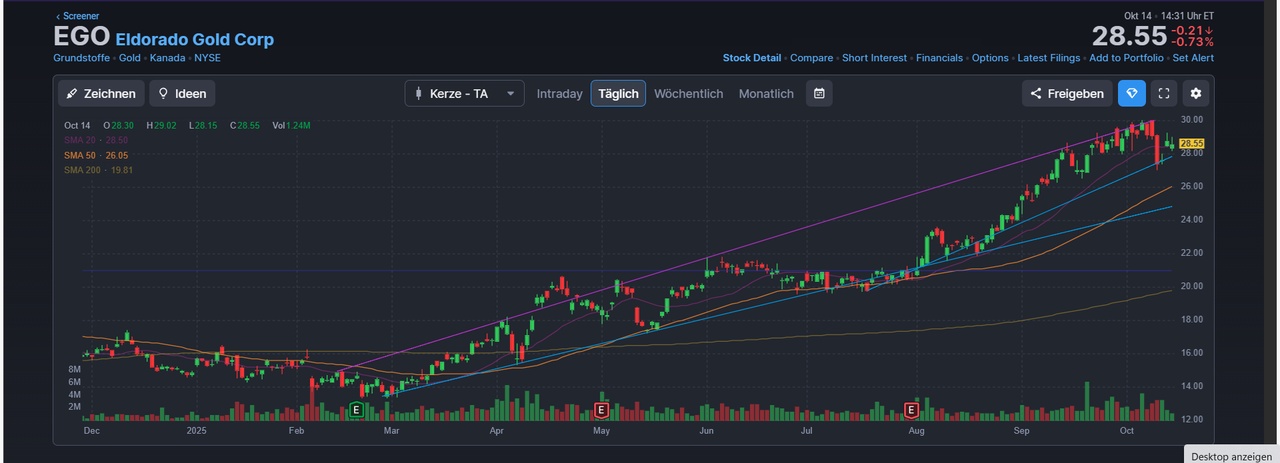The image size is (1280, 463).
Task: Select the Monatlich timeframe
Action: 766,93
